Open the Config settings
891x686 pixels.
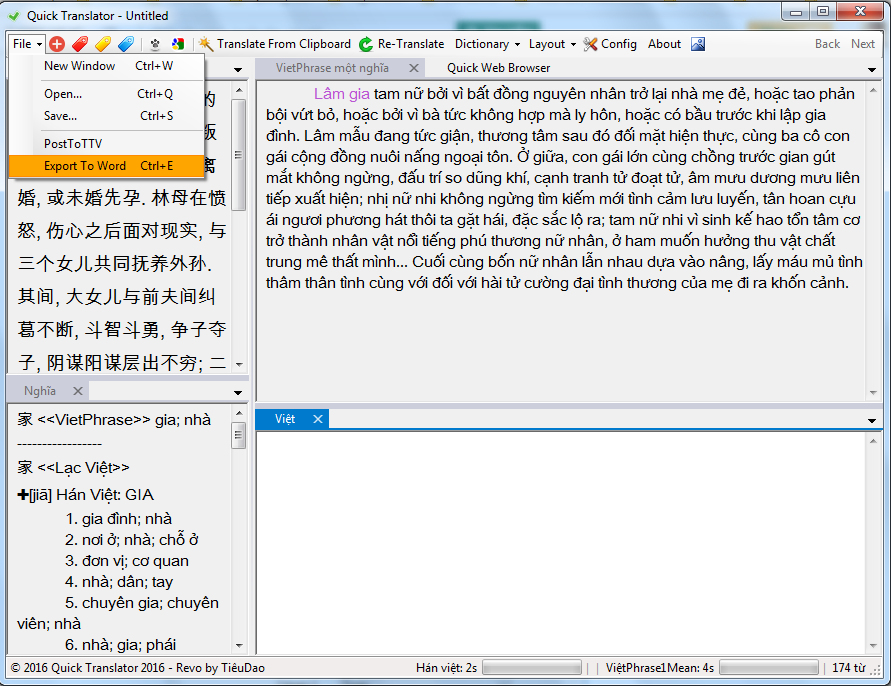[x=610, y=44]
